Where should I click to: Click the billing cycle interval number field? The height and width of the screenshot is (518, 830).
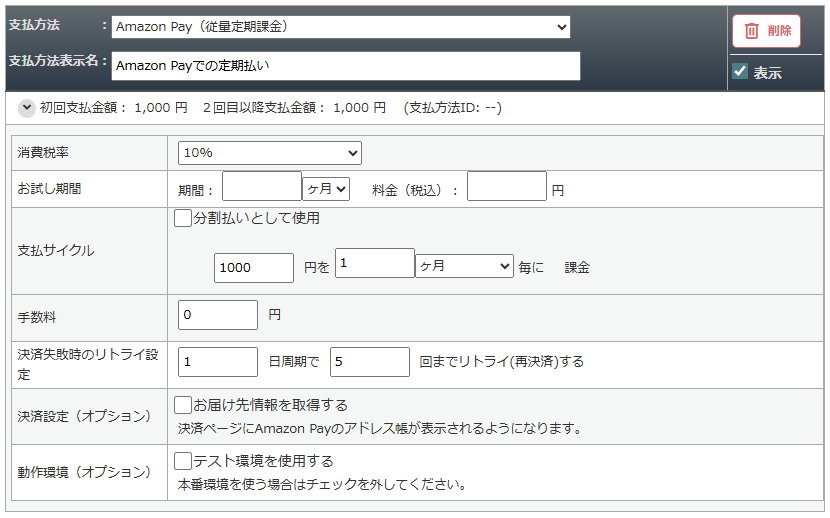point(374,264)
